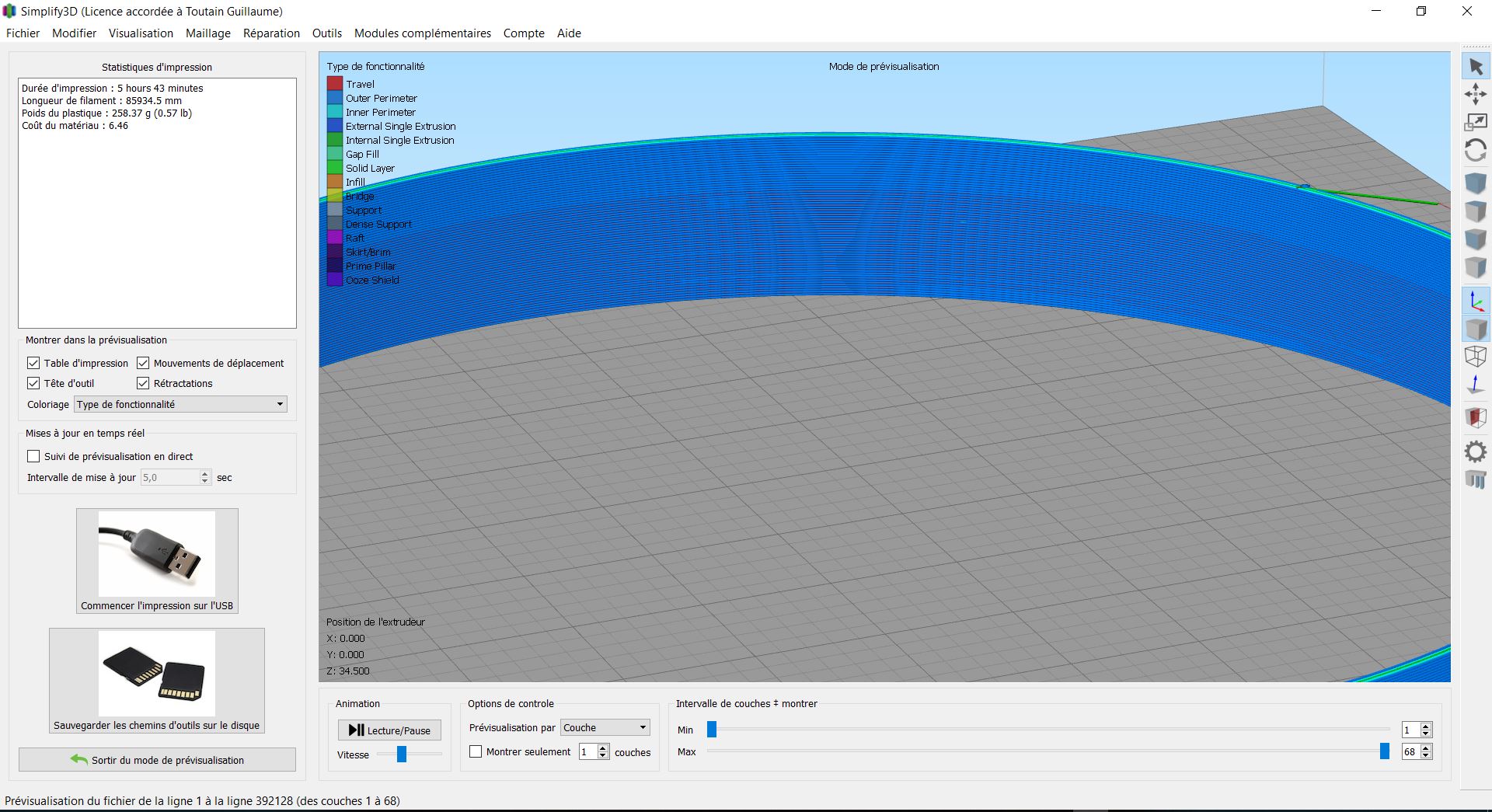Viewport: 1492px width, 812px height.
Task: Switch to top view cube icon
Action: (x=1476, y=211)
